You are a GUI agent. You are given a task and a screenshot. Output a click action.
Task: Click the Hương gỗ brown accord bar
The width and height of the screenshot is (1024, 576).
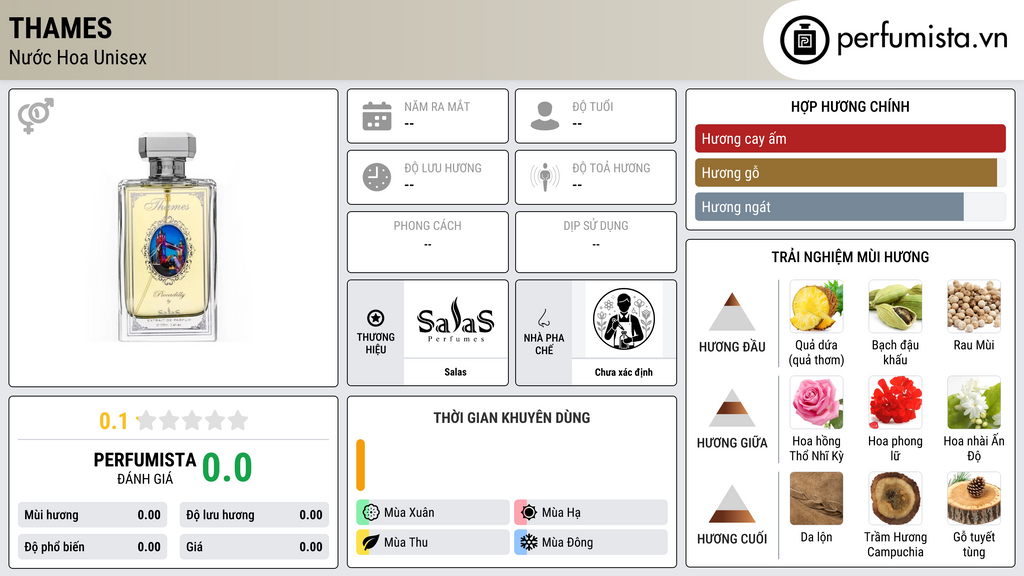click(x=846, y=172)
